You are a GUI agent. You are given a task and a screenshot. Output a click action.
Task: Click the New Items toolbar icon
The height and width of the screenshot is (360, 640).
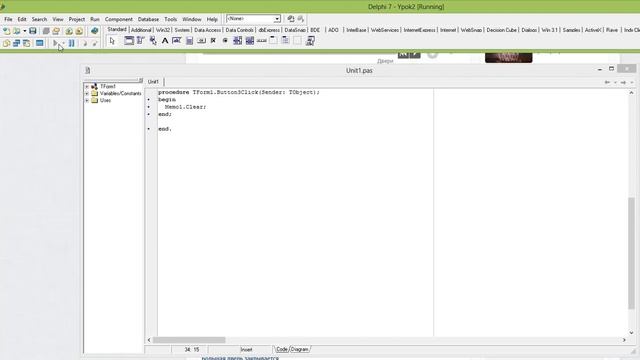pos(6,31)
